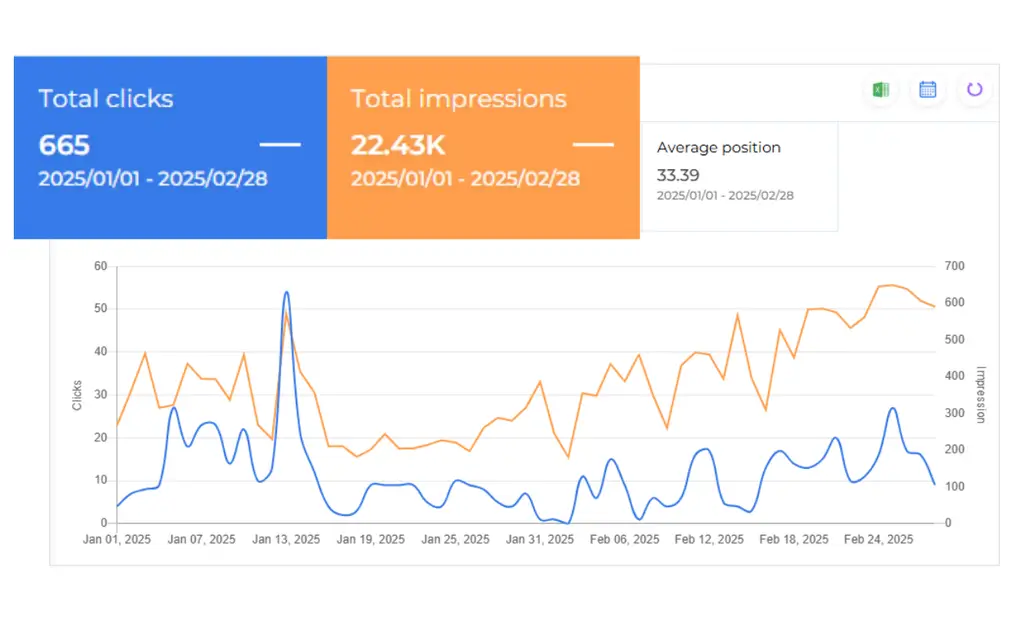The height and width of the screenshot is (621, 1014).
Task: Click the 665 total clicks value
Action: tap(63, 144)
